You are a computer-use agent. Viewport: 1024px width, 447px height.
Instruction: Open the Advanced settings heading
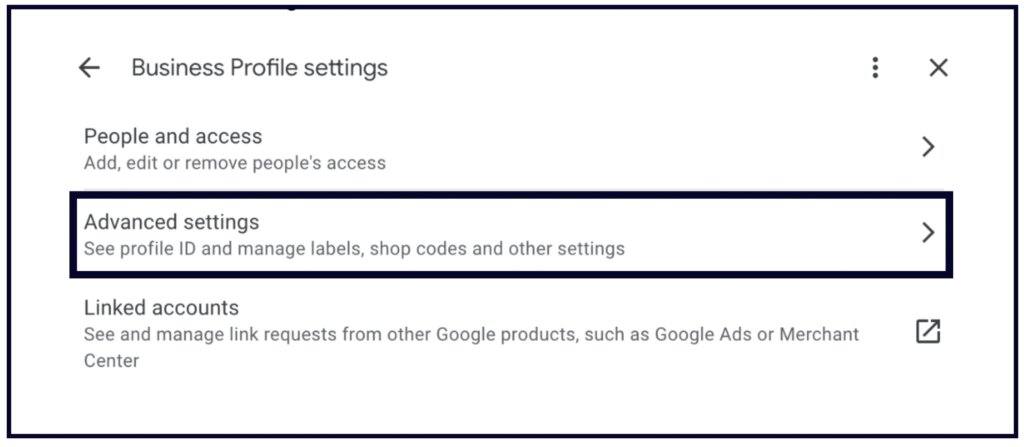[x=171, y=222]
